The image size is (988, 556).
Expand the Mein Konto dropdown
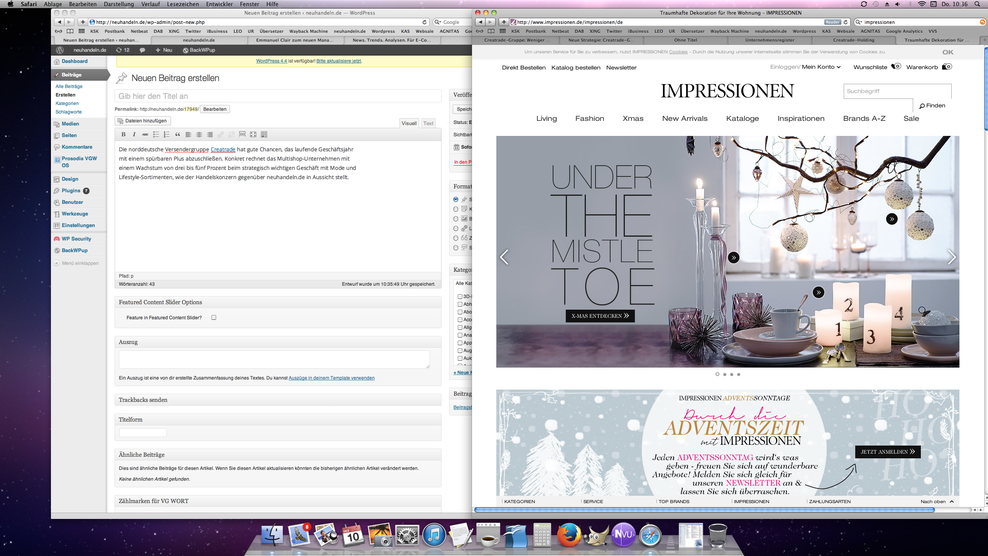[x=821, y=67]
